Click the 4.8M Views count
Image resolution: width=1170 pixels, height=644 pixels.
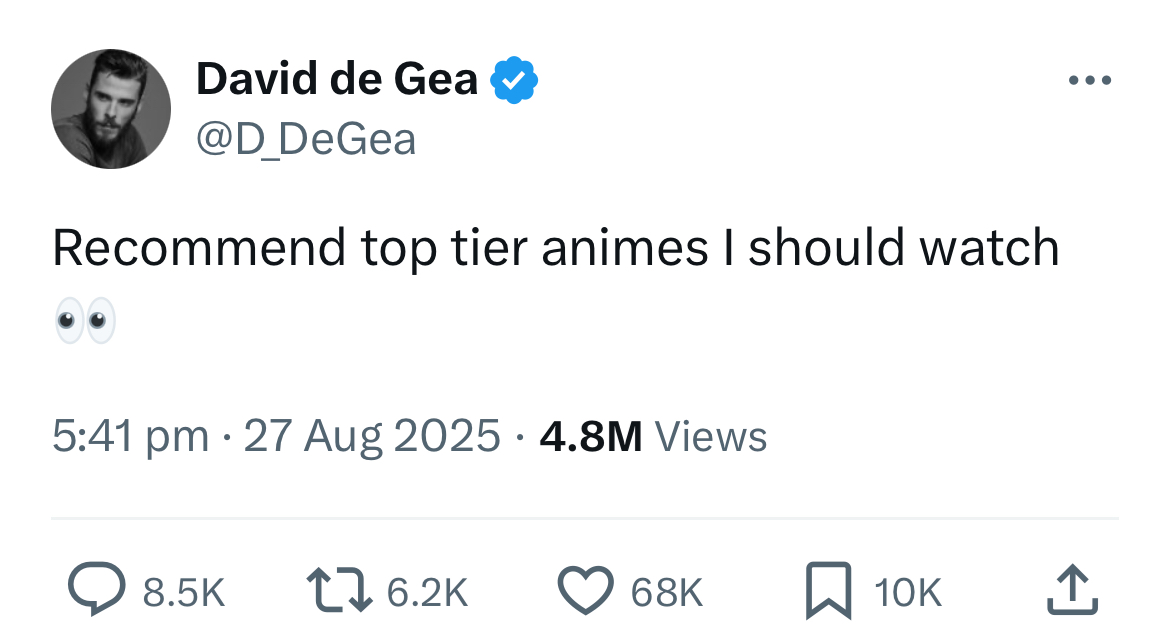[590, 437]
